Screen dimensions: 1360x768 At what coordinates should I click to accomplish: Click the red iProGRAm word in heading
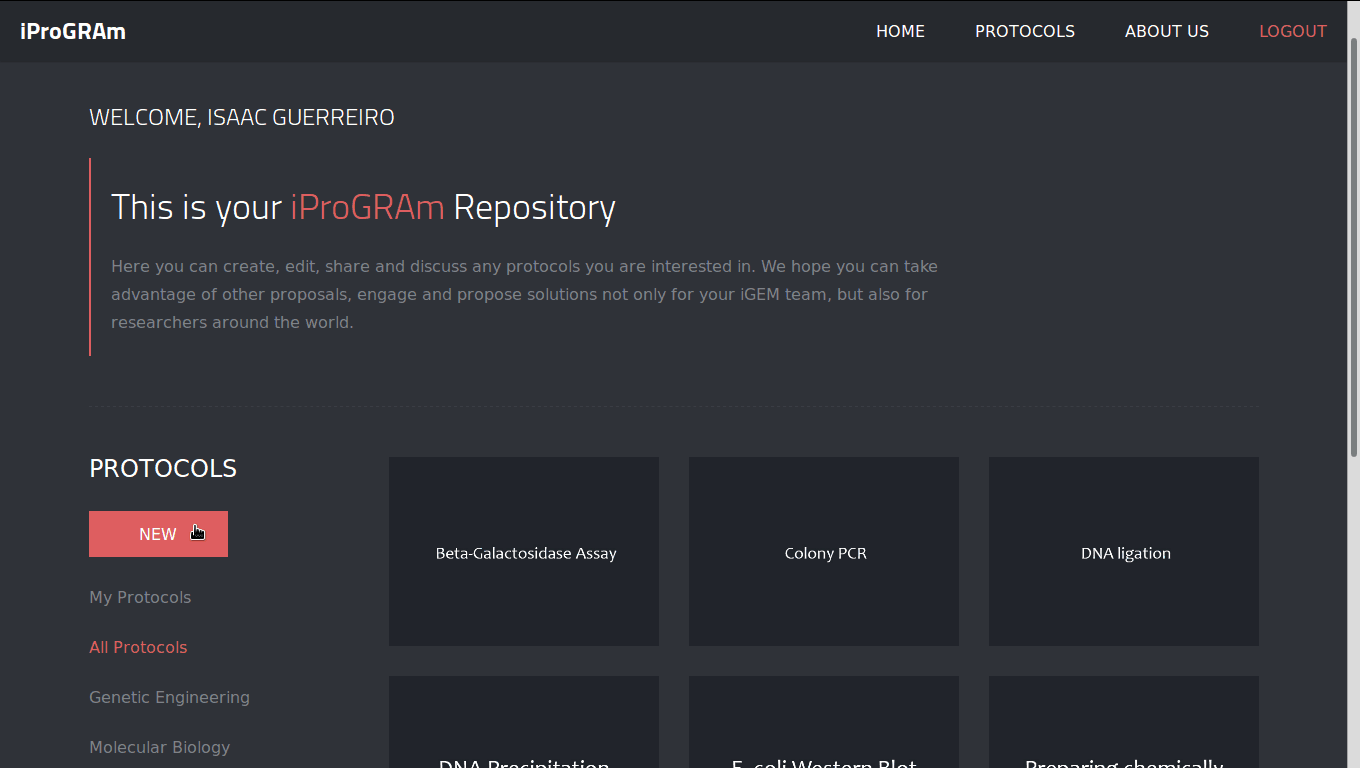[x=367, y=207]
